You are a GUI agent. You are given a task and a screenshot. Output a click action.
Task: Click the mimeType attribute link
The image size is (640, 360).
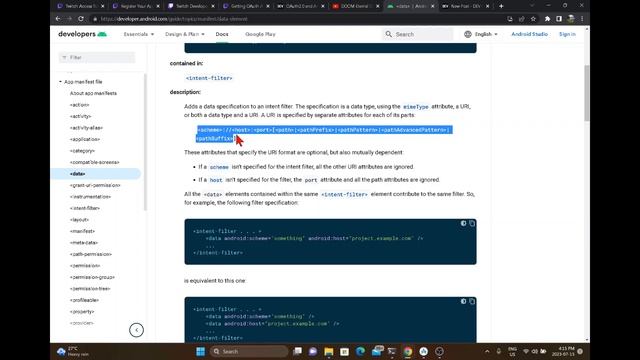coord(416,107)
